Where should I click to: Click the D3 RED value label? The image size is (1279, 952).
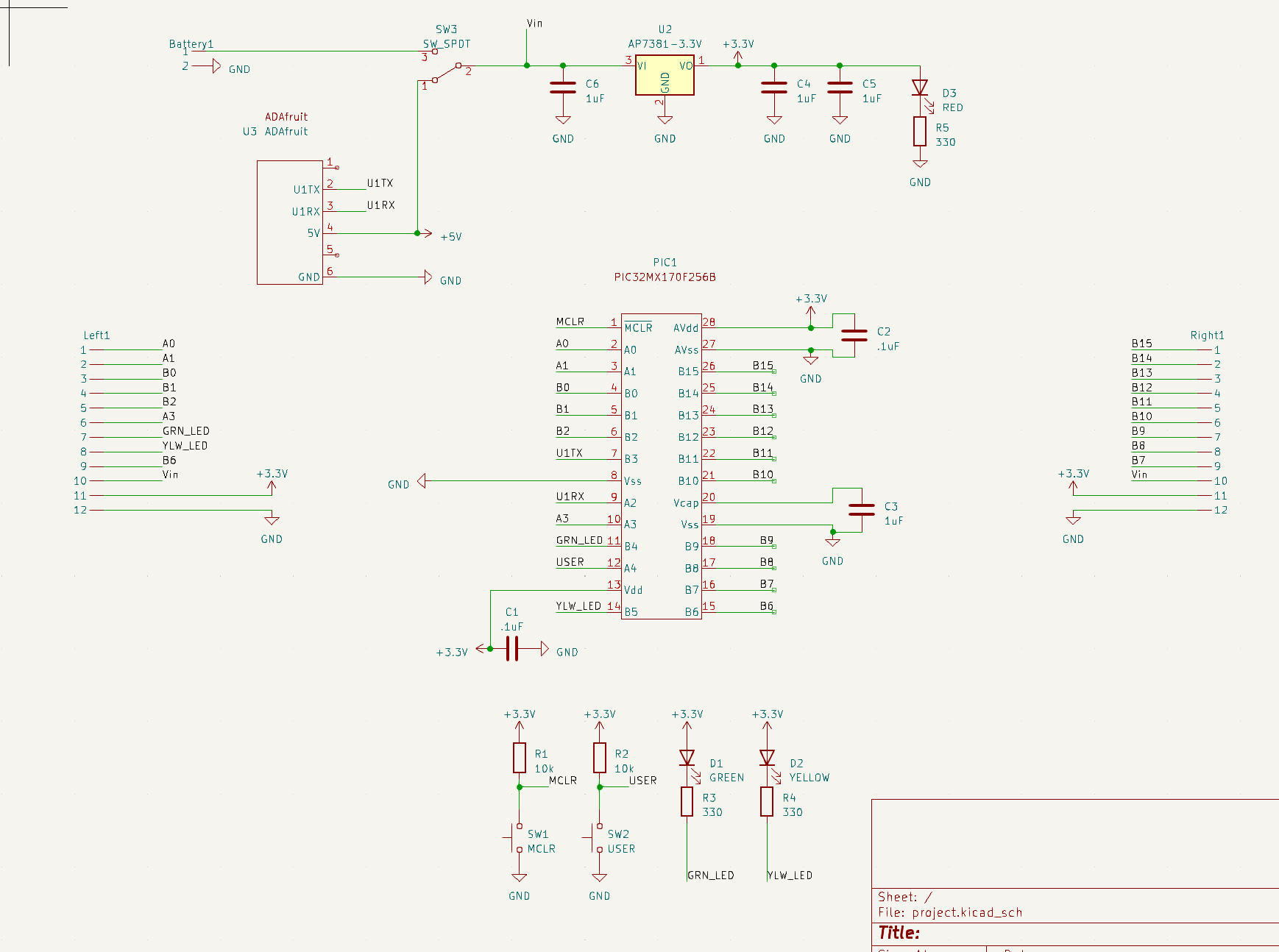tap(953, 107)
